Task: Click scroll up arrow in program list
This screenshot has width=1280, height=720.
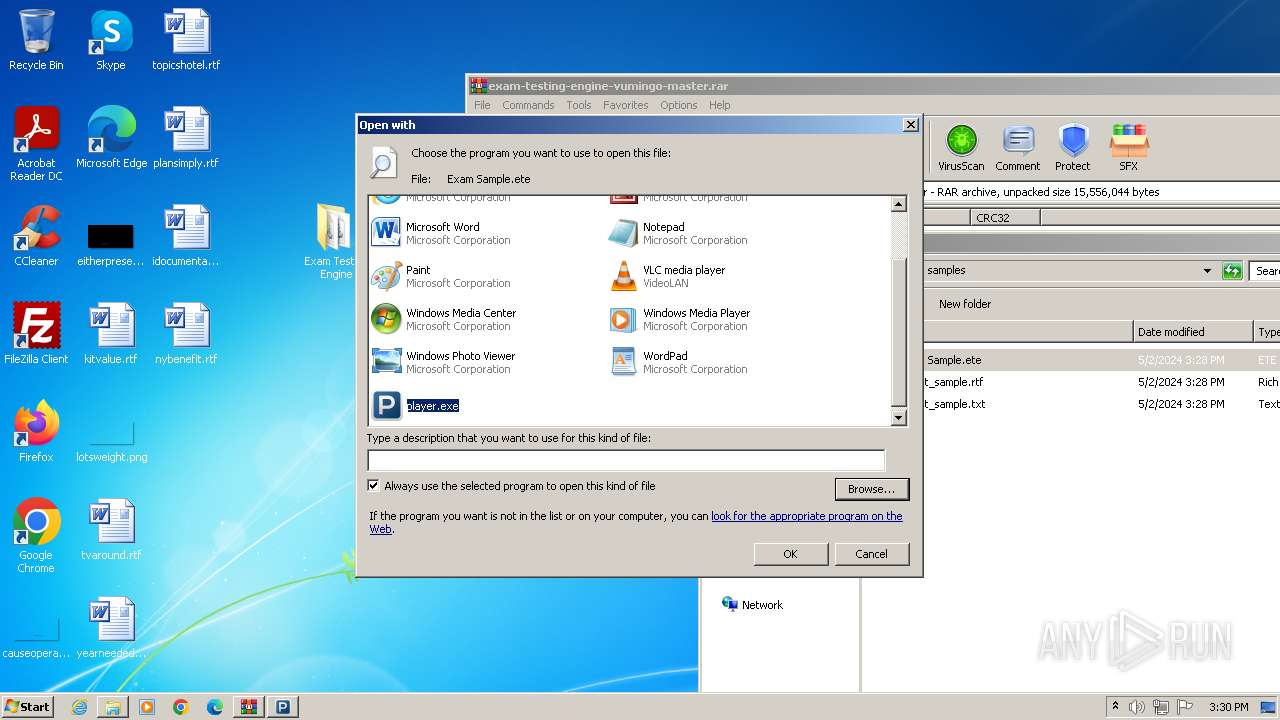Action: [898, 204]
